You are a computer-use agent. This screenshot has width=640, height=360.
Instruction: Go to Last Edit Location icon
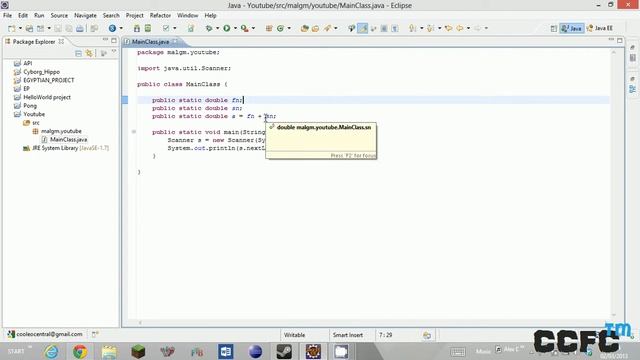tap(449, 28)
